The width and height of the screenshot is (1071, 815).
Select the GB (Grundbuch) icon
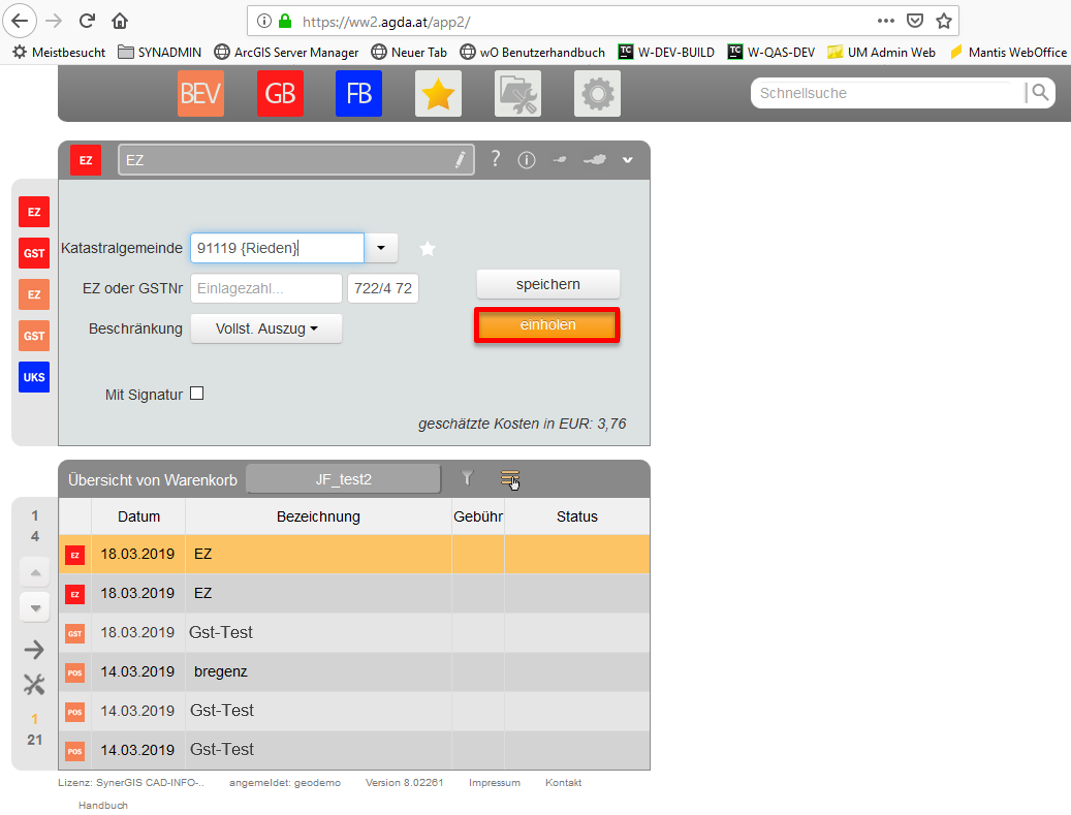coord(280,93)
